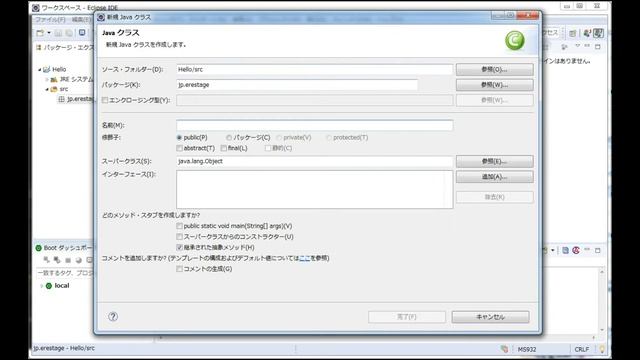Open the Edit menu in Eclipse
The image size is (640, 360).
(x=81, y=20)
